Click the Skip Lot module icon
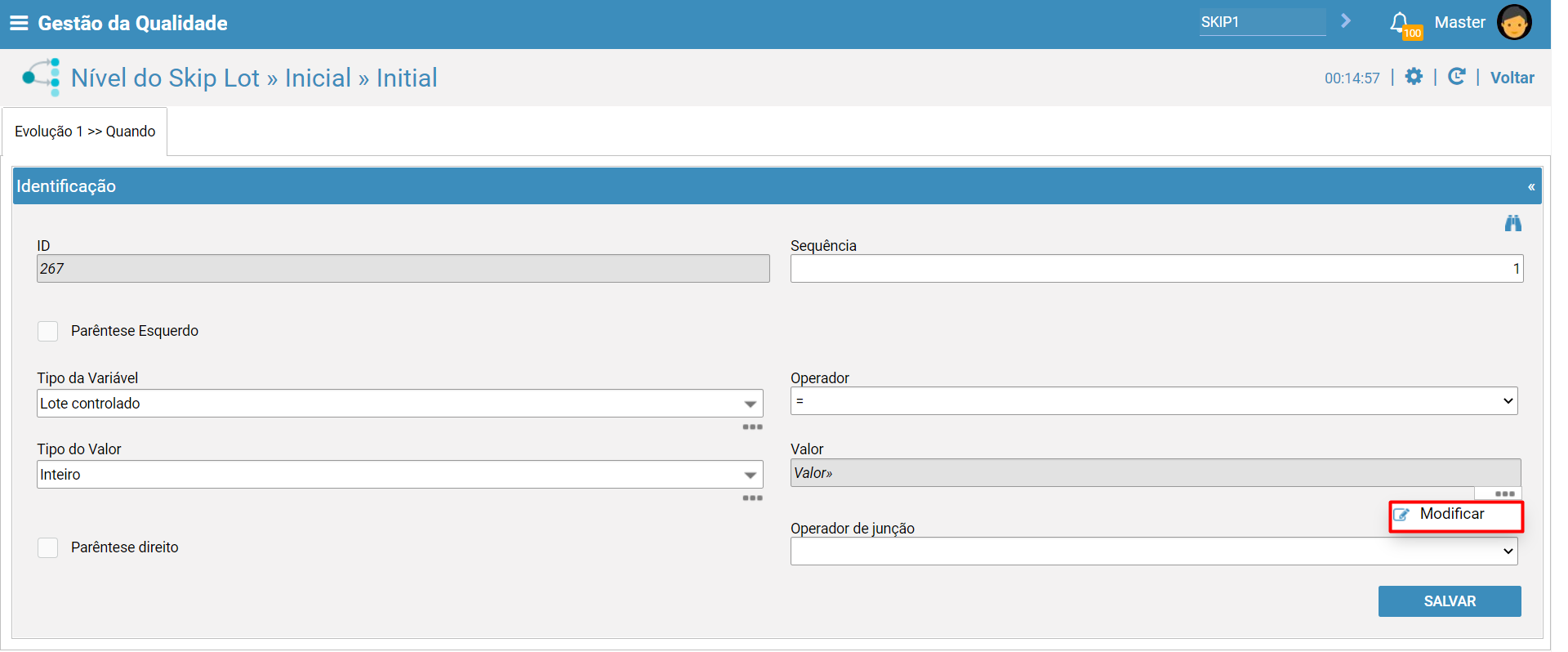 click(x=41, y=78)
